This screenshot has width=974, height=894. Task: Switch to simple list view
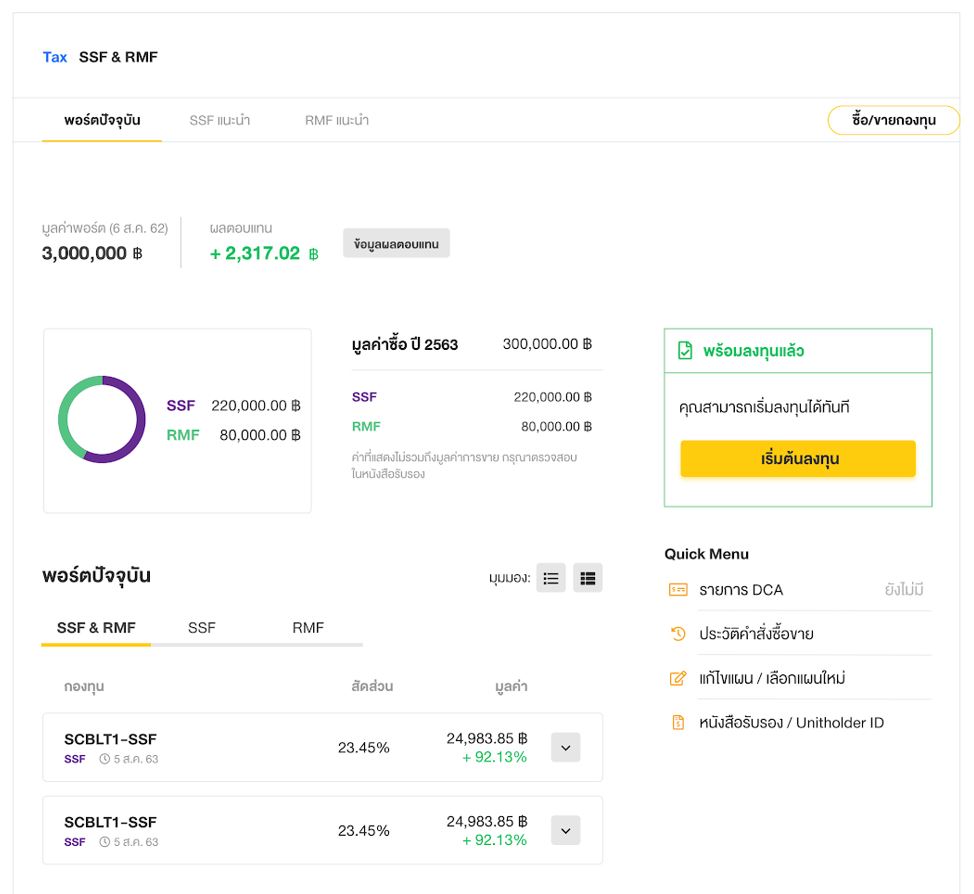[551, 578]
